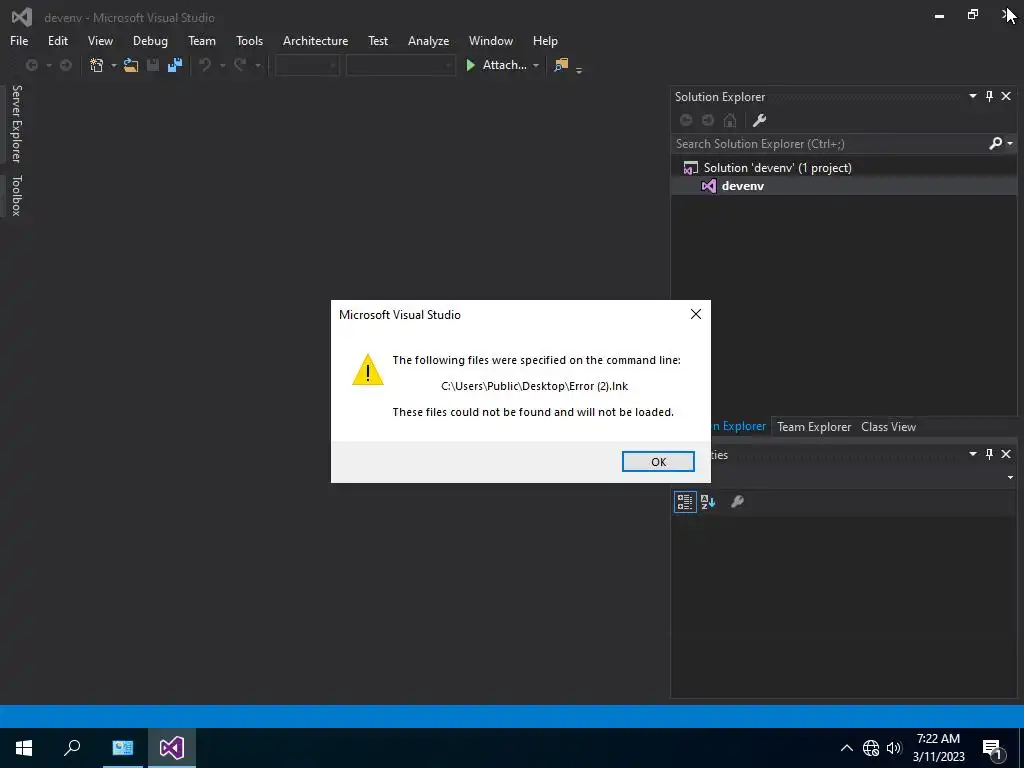Open the Solution Platforms combo box
Viewport: 1024px width, 768px height.
(400, 65)
